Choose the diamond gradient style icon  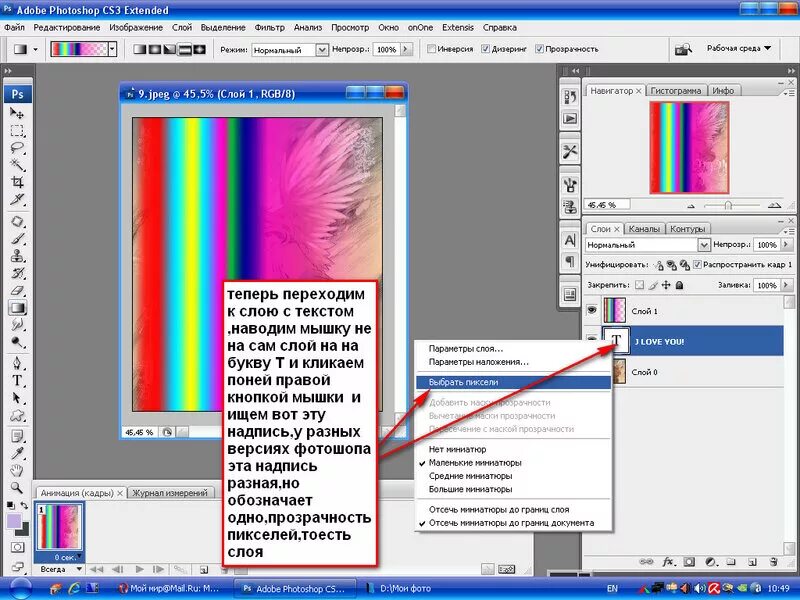click(x=199, y=49)
